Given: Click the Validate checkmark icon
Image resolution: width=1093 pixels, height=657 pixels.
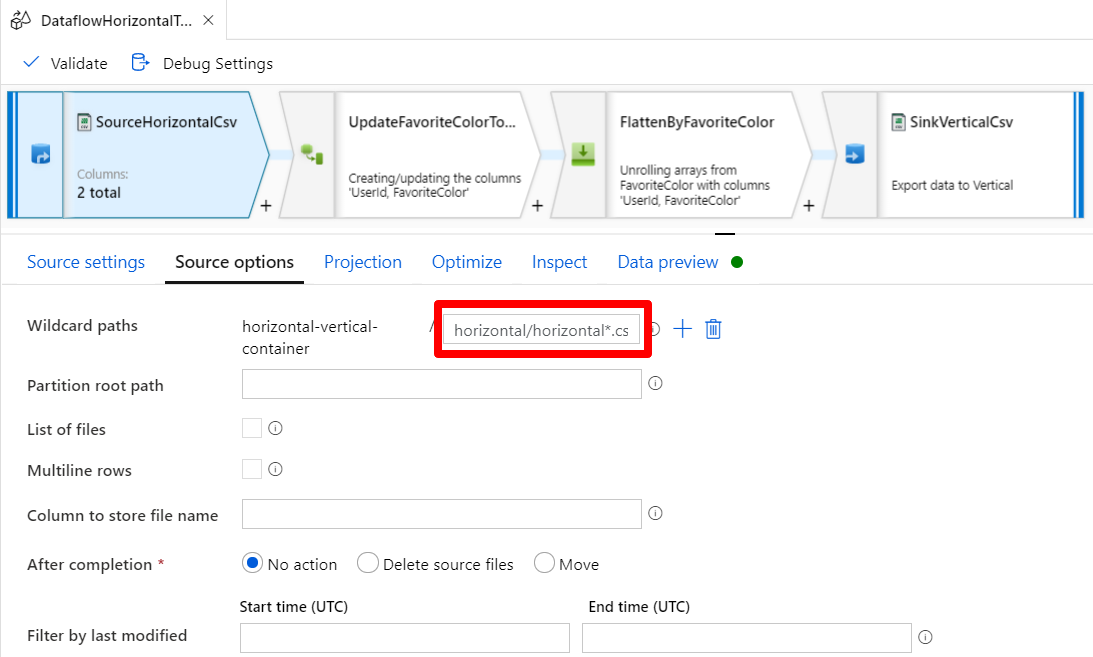Looking at the screenshot, I should pos(31,63).
